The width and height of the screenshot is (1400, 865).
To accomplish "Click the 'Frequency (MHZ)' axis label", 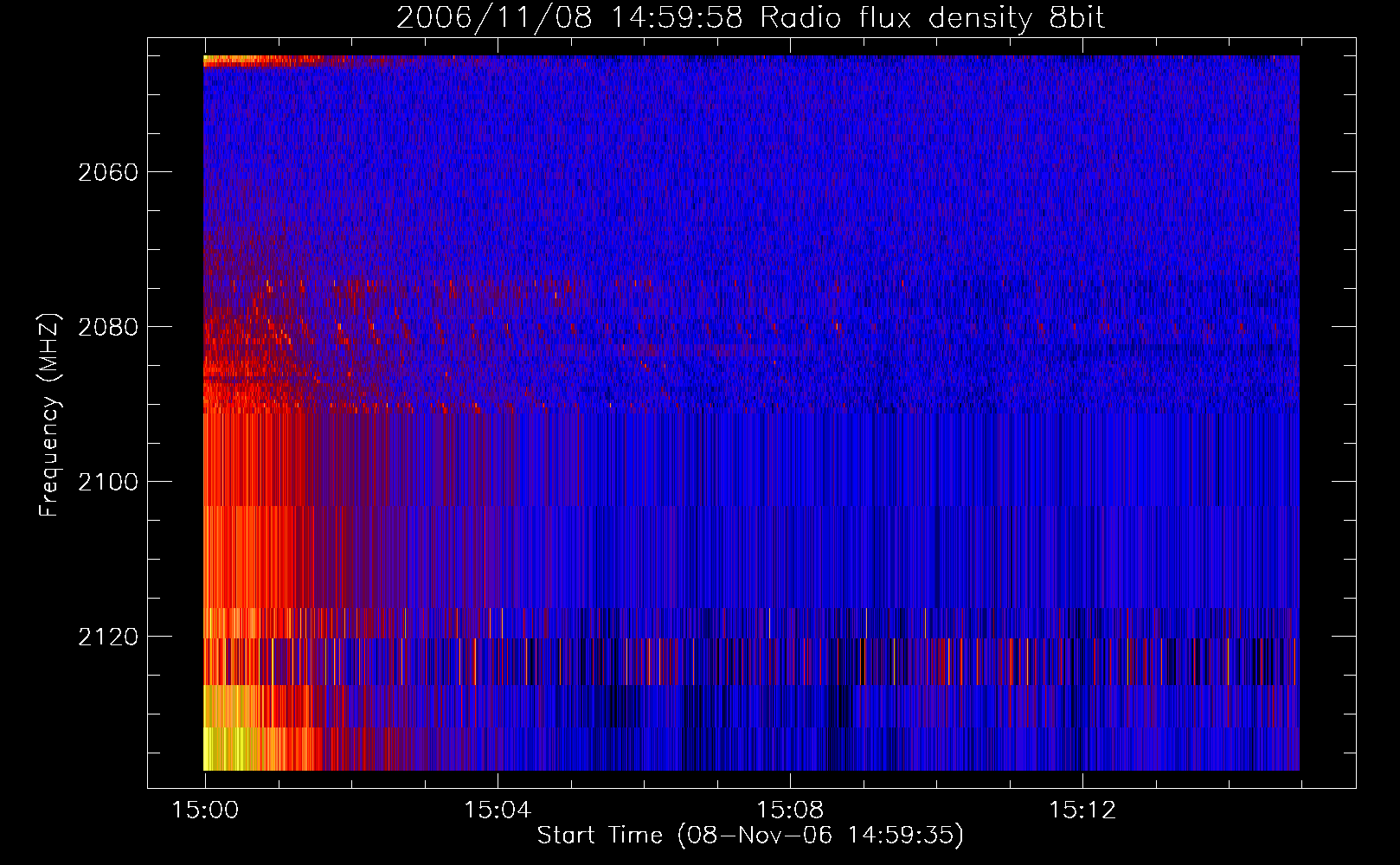I will (49, 415).
